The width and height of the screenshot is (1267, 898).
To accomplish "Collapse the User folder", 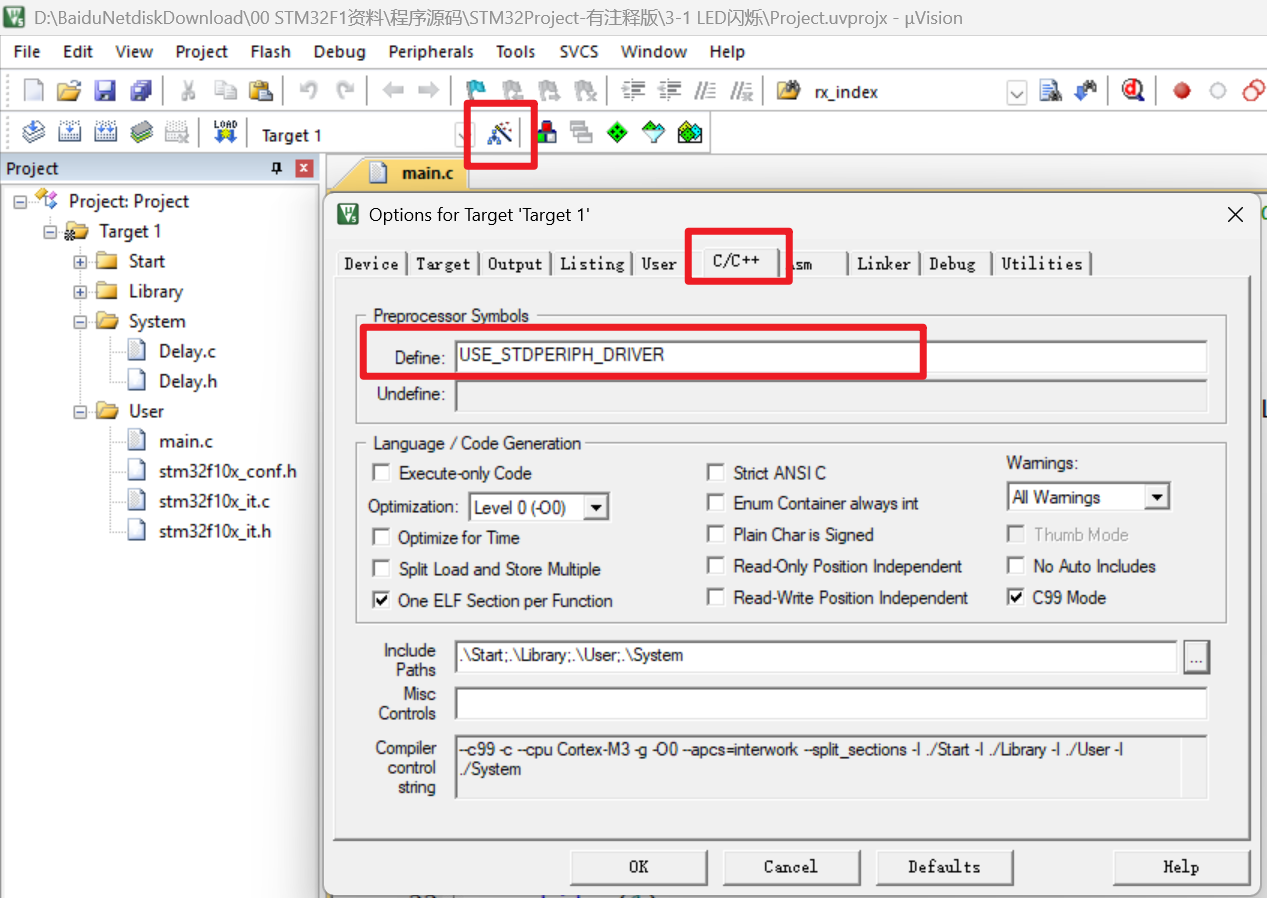I will (80, 412).
